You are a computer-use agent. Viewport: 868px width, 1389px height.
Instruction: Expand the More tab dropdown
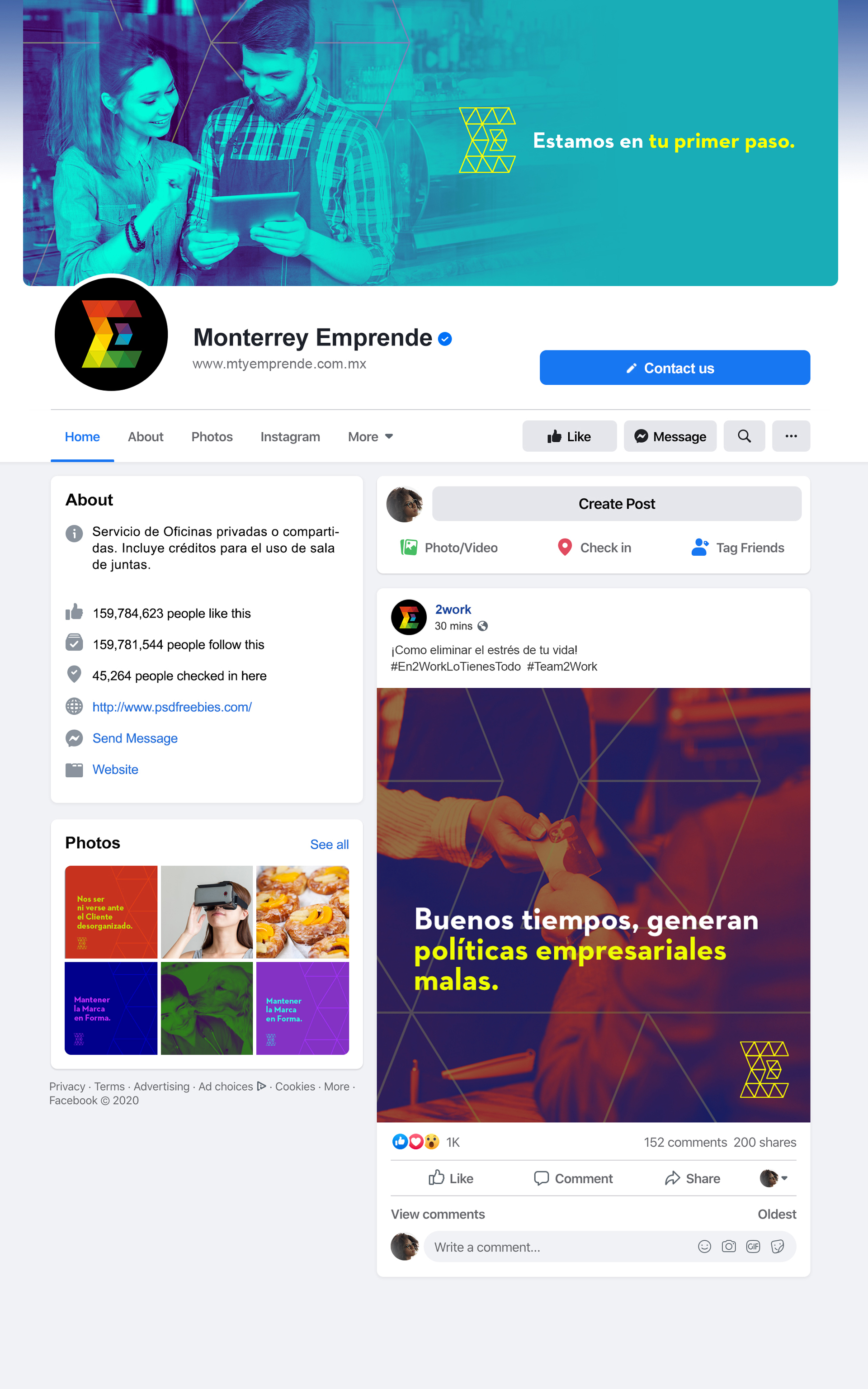click(370, 437)
